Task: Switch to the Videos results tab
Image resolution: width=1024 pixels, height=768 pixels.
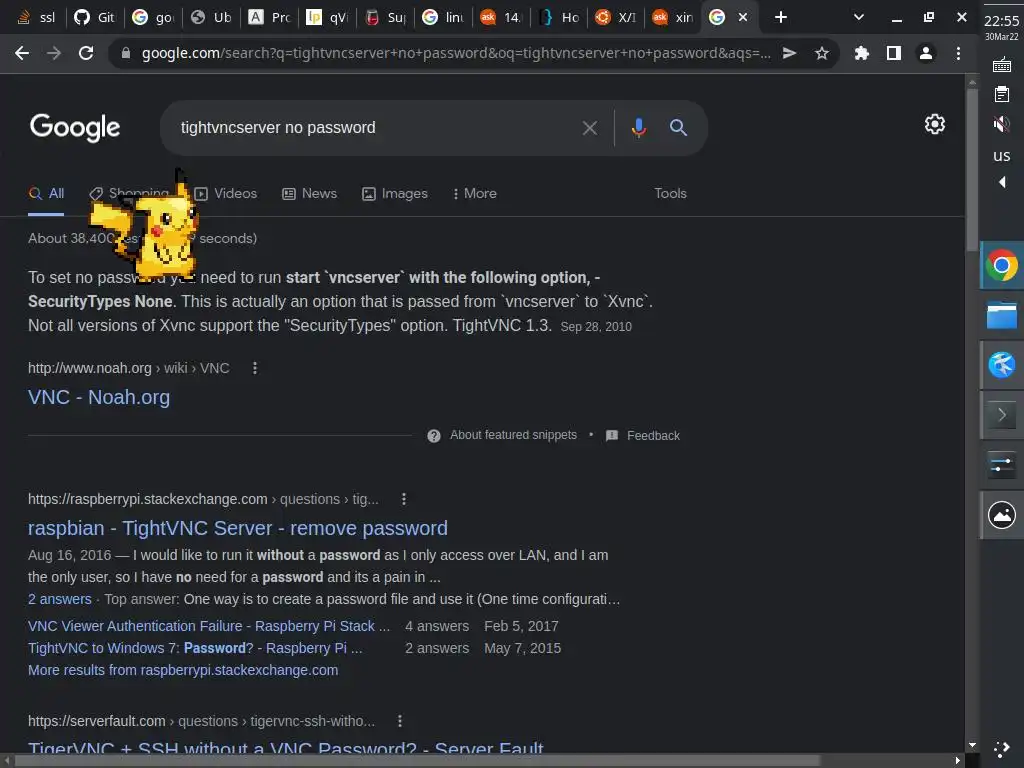Action: 225,193
